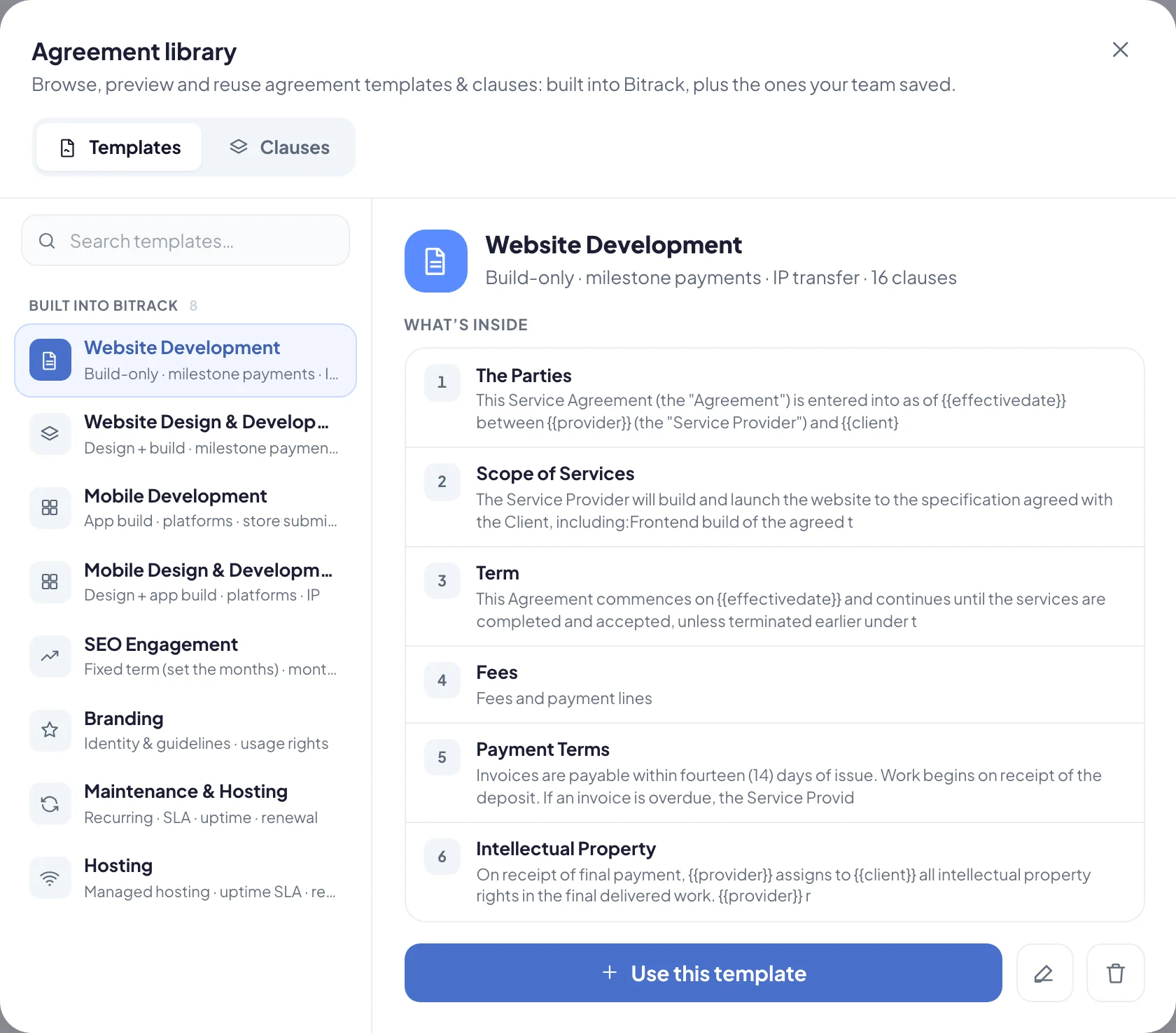1176x1033 pixels.
Task: Click the WHAT'S INSIDE heading
Action: coord(466,325)
